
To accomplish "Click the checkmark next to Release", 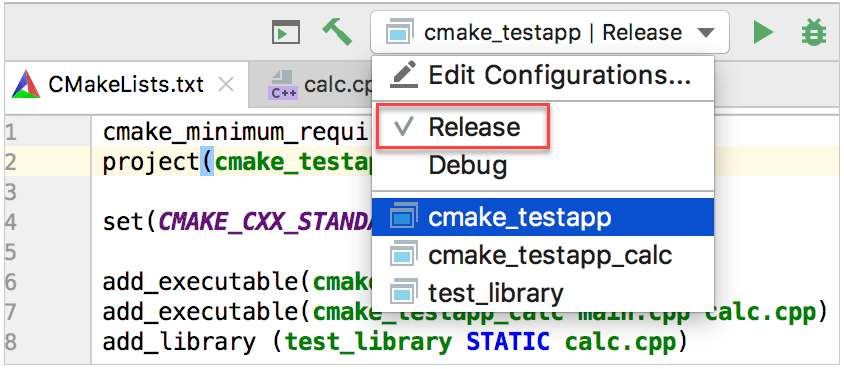I will [x=404, y=127].
